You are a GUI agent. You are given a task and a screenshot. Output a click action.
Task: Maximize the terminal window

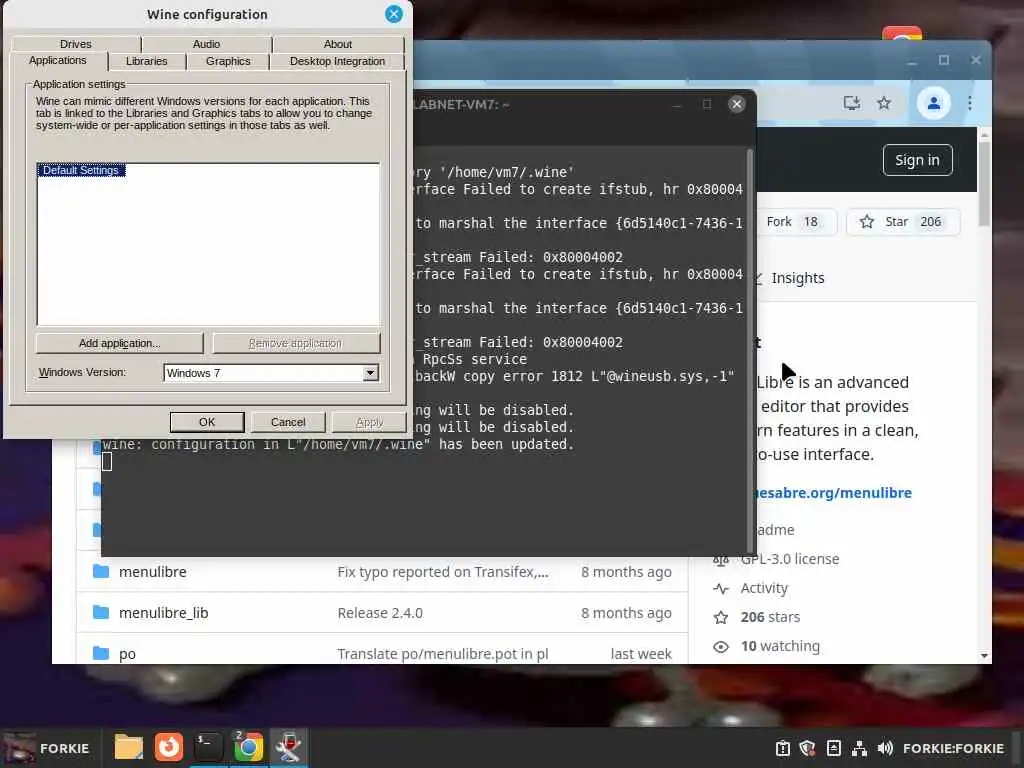click(x=707, y=104)
